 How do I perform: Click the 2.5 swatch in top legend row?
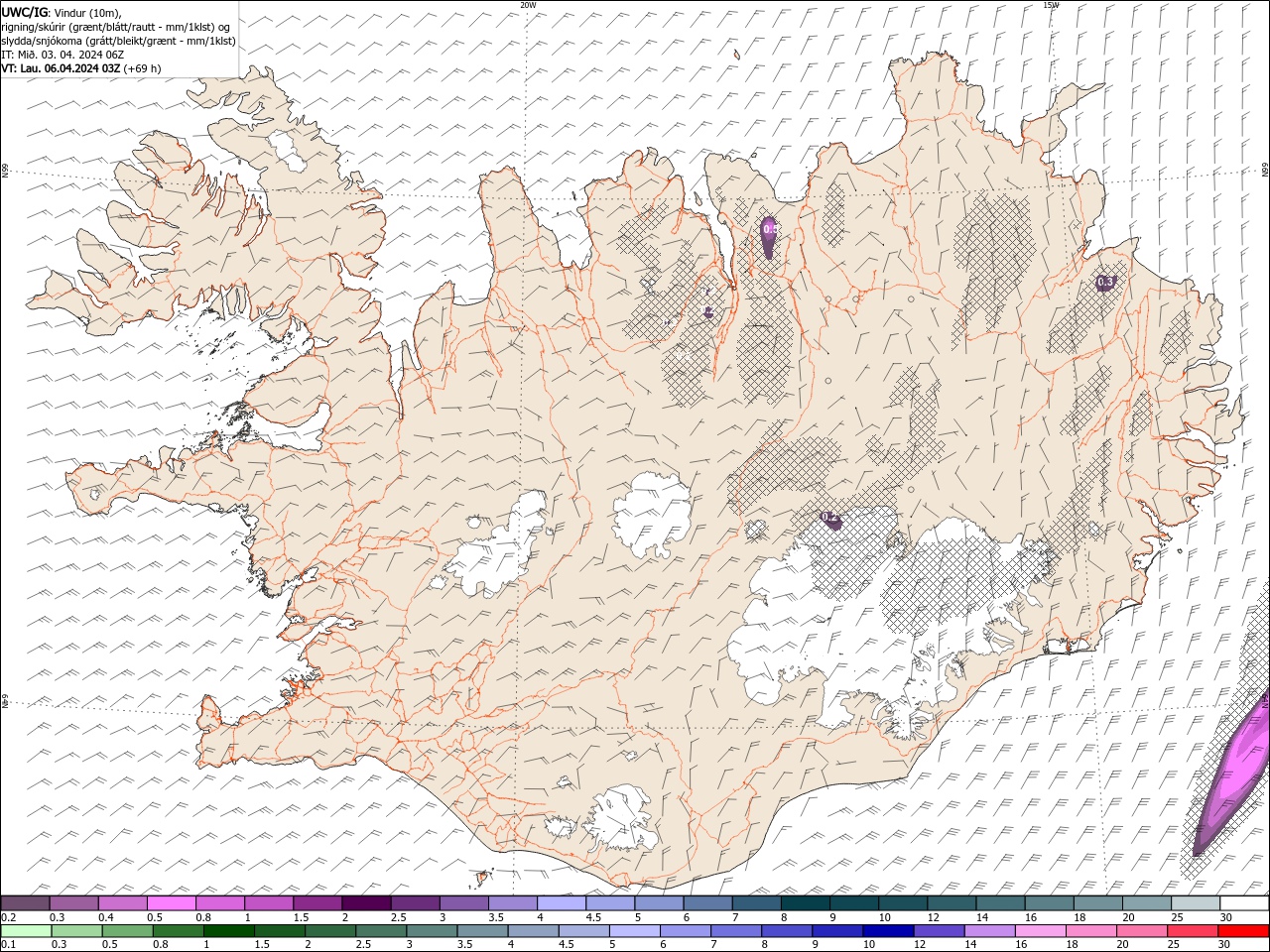point(415,903)
